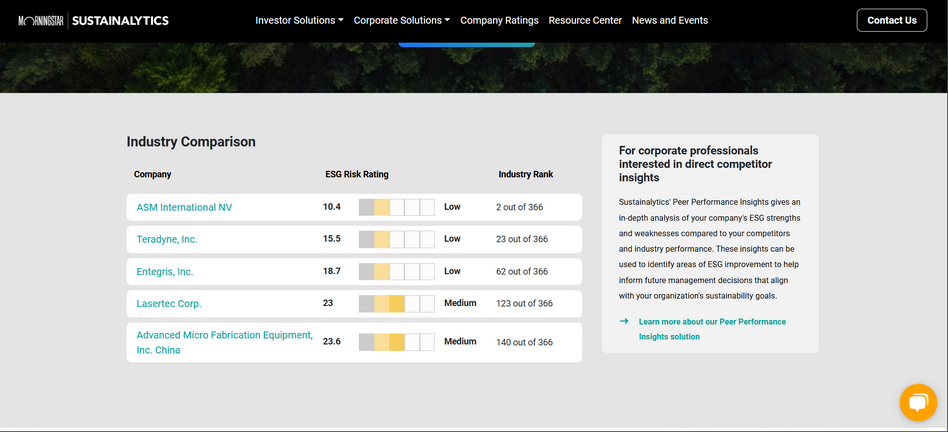The height and width of the screenshot is (432, 948).
Task: Click the Morningstar Sustainalytics logo
Action: pos(93,20)
